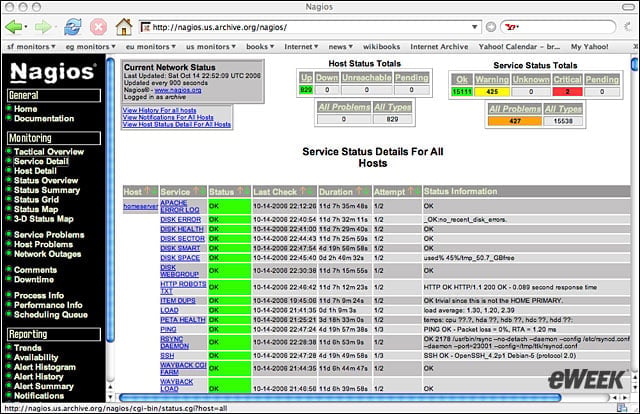Focus the URL address field
The image size is (640, 414).
click(310, 27)
